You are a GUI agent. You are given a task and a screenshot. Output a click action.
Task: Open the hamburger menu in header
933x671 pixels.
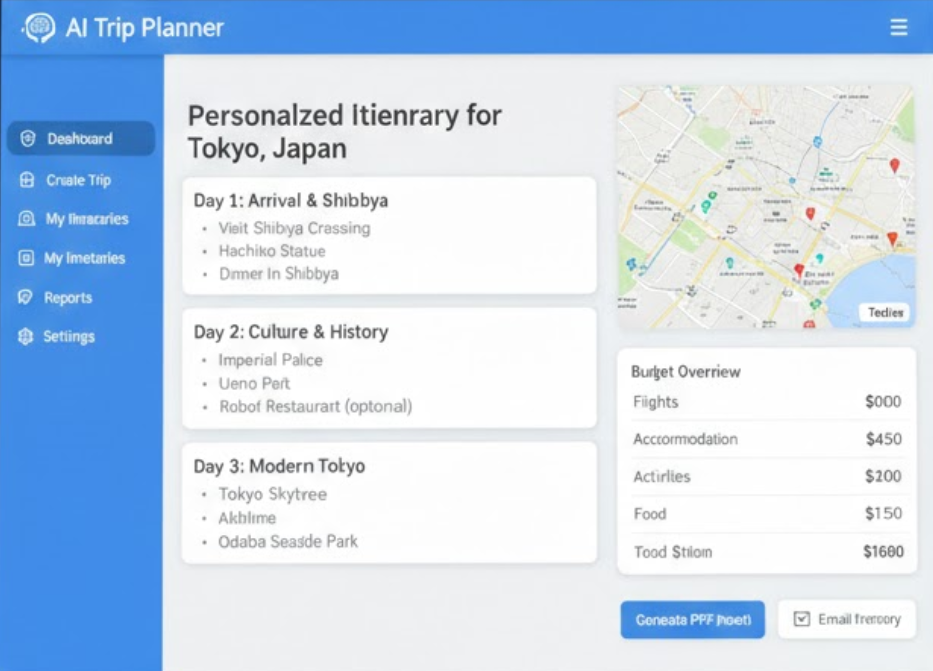coord(899,28)
